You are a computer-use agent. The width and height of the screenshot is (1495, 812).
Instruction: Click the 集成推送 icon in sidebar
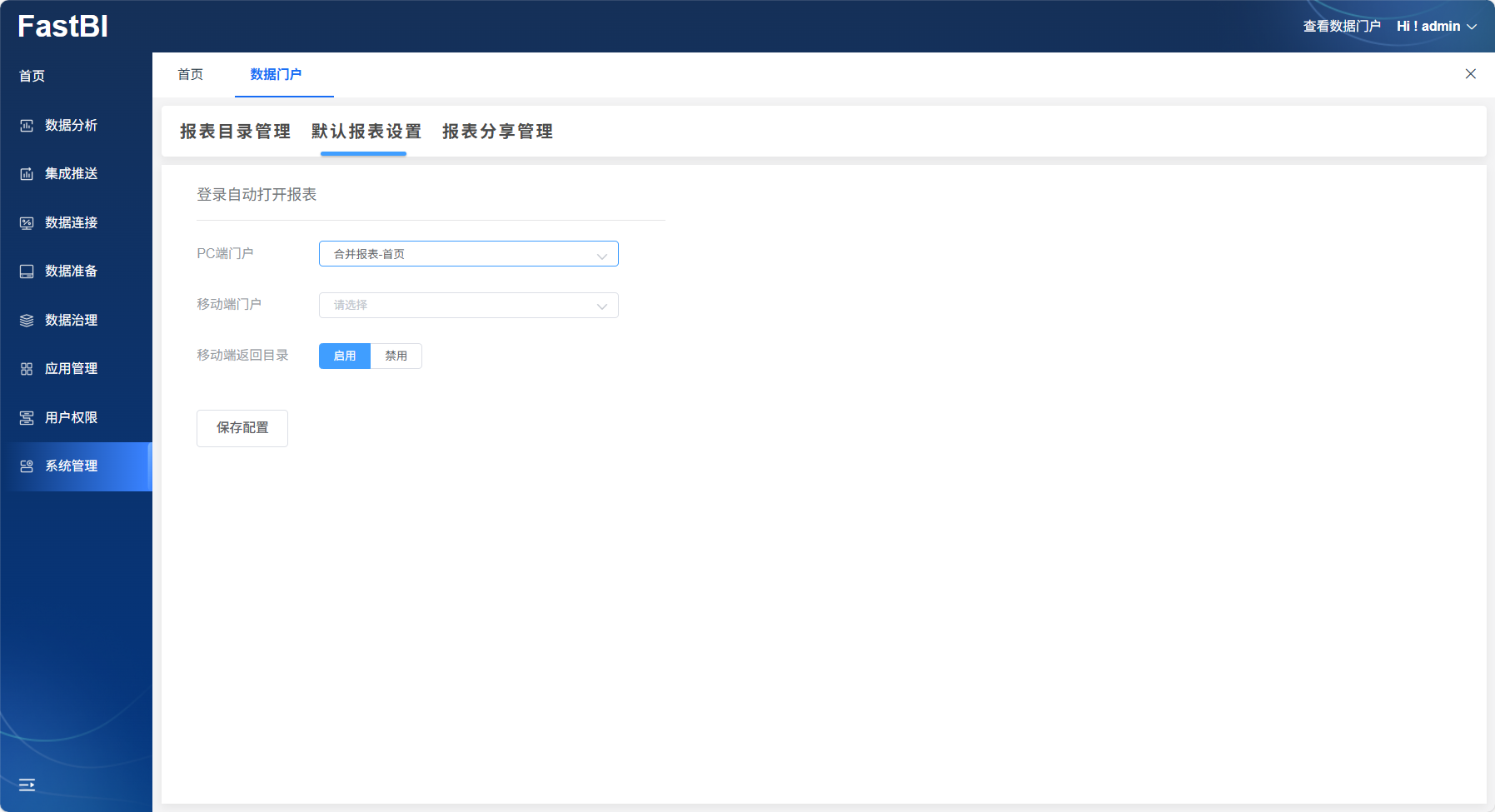[27, 174]
